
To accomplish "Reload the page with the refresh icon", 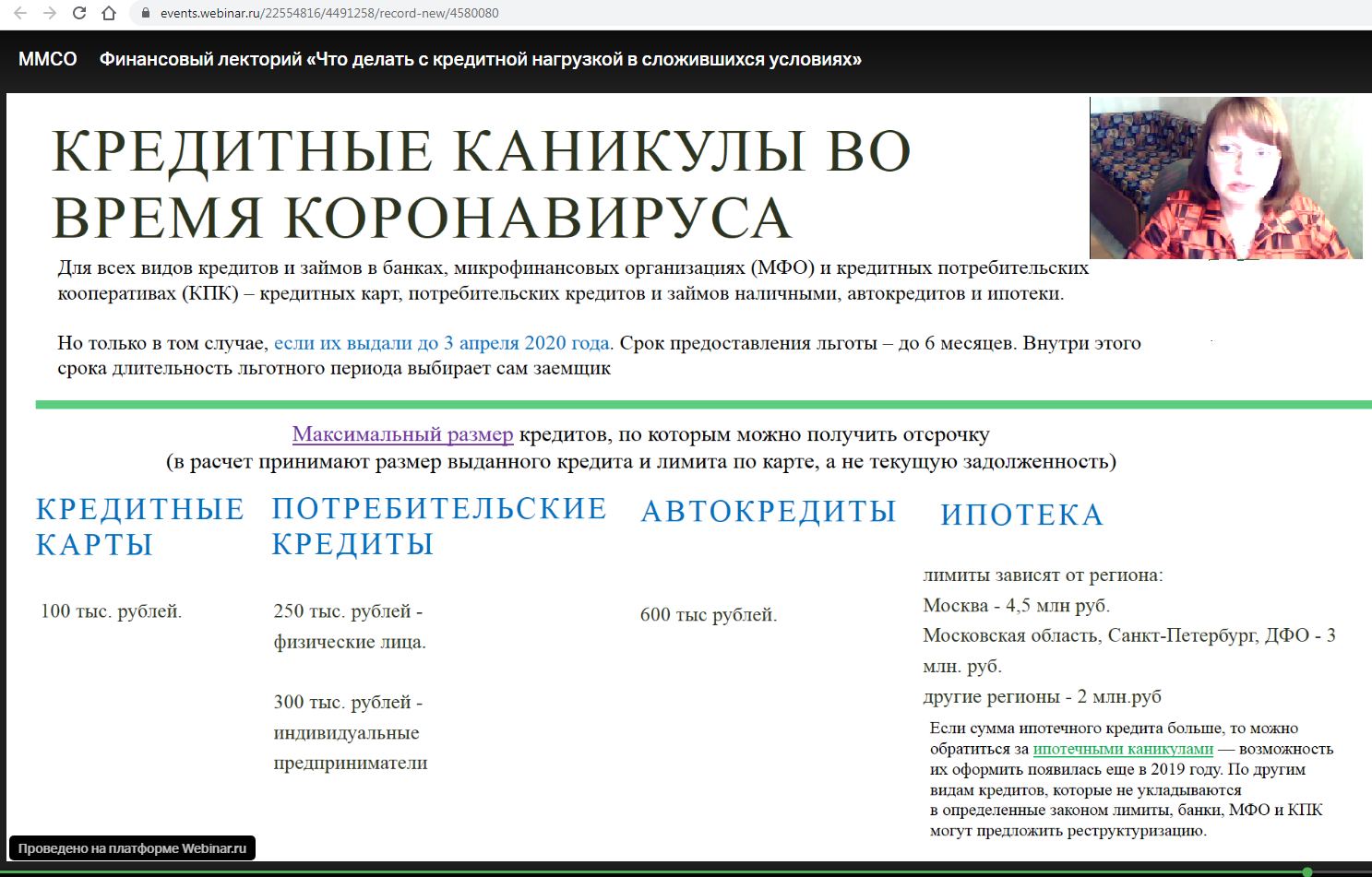I will point(79,13).
